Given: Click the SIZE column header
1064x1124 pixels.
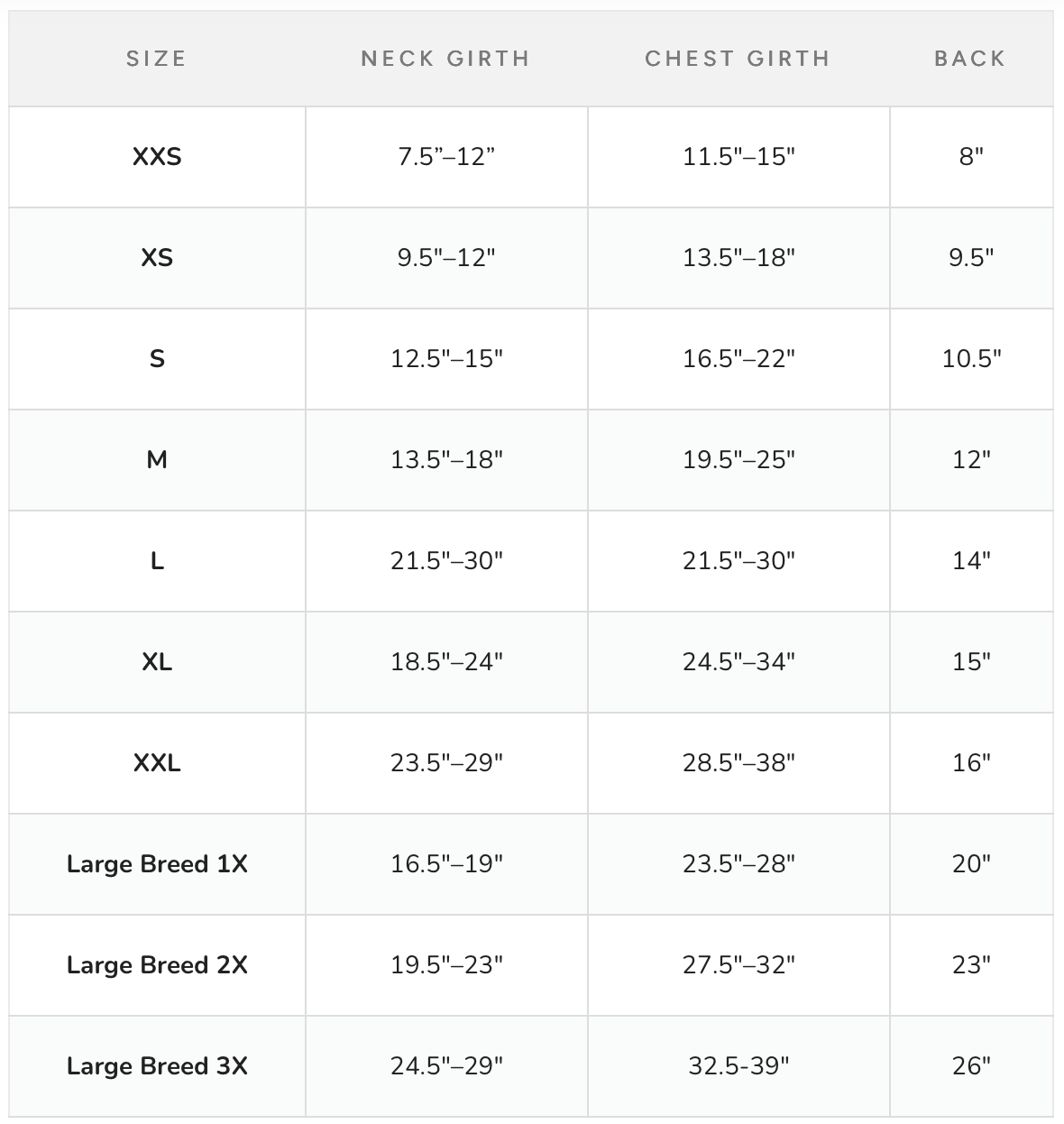Looking at the screenshot, I should pyautogui.click(x=156, y=59).
